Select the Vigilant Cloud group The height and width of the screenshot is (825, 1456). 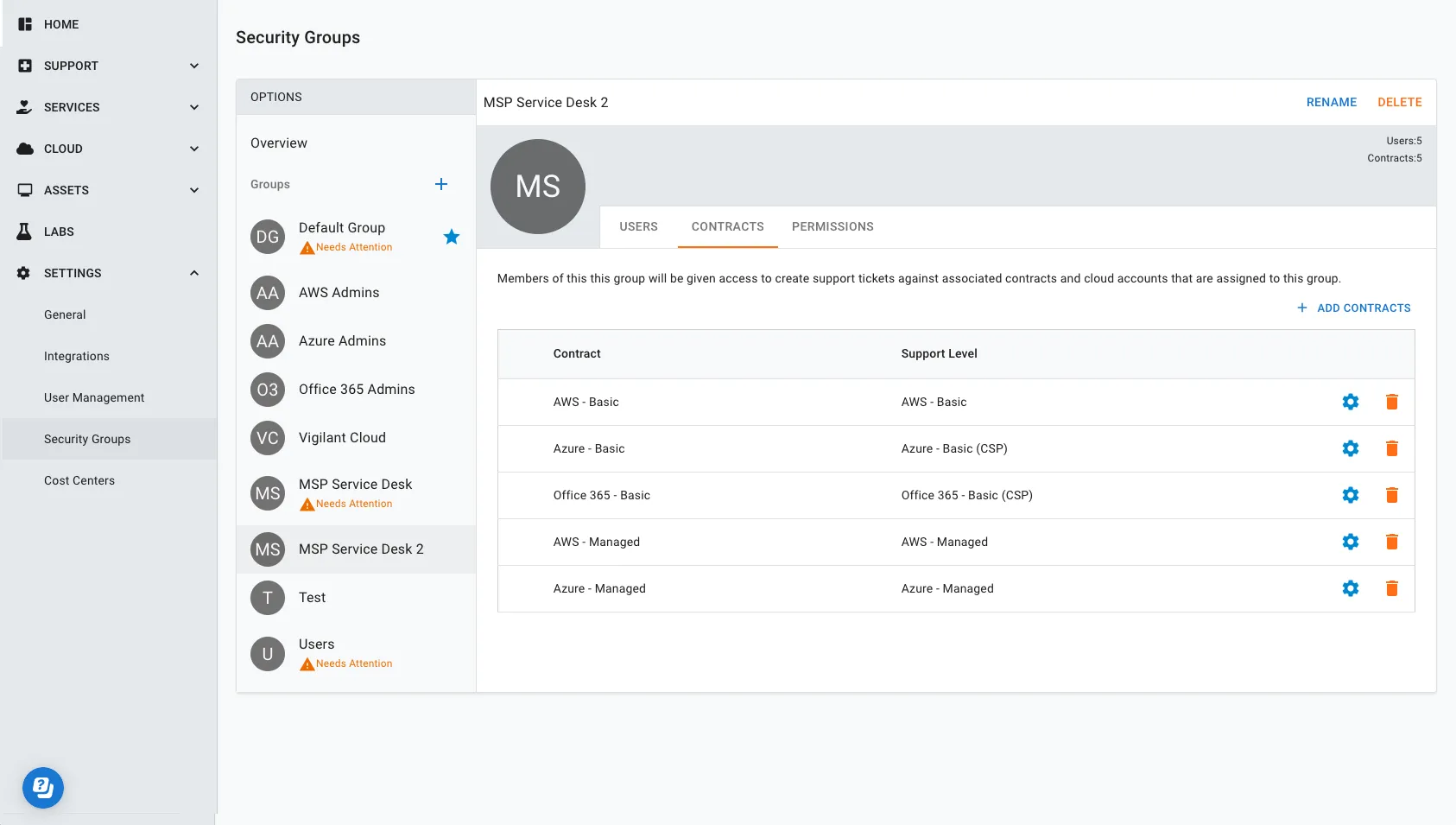tap(356, 438)
